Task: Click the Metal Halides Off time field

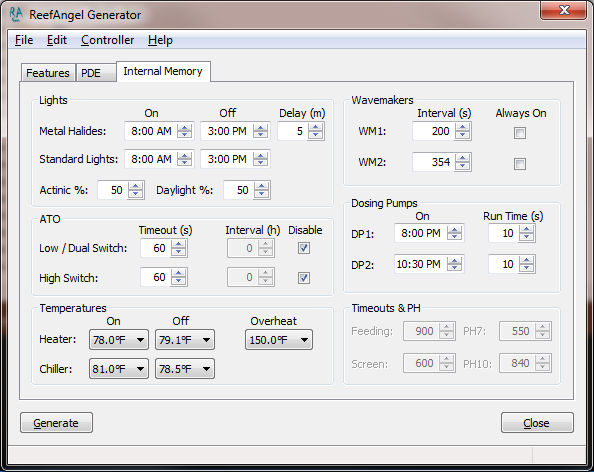Action: coord(227,131)
